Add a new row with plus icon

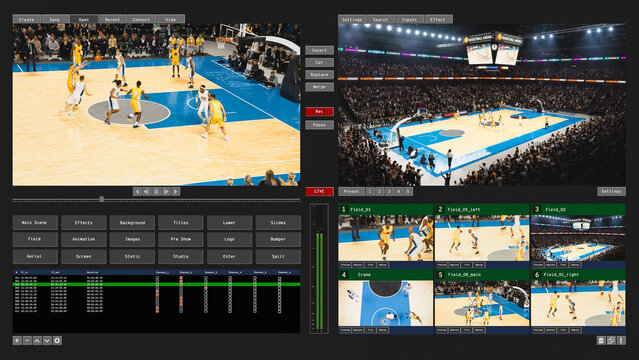tap(17, 340)
